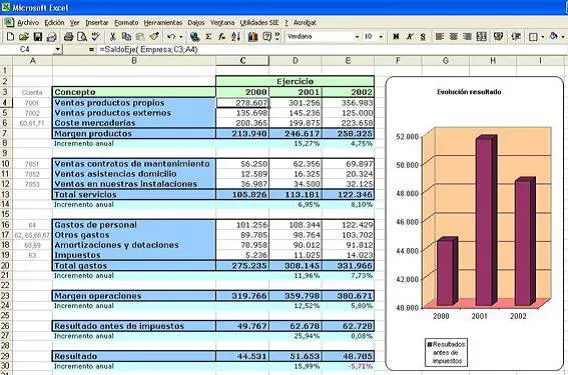Image resolution: width=568 pixels, height=375 pixels.
Task: Open the Help question mark toolbar icon
Action: [x=267, y=37]
